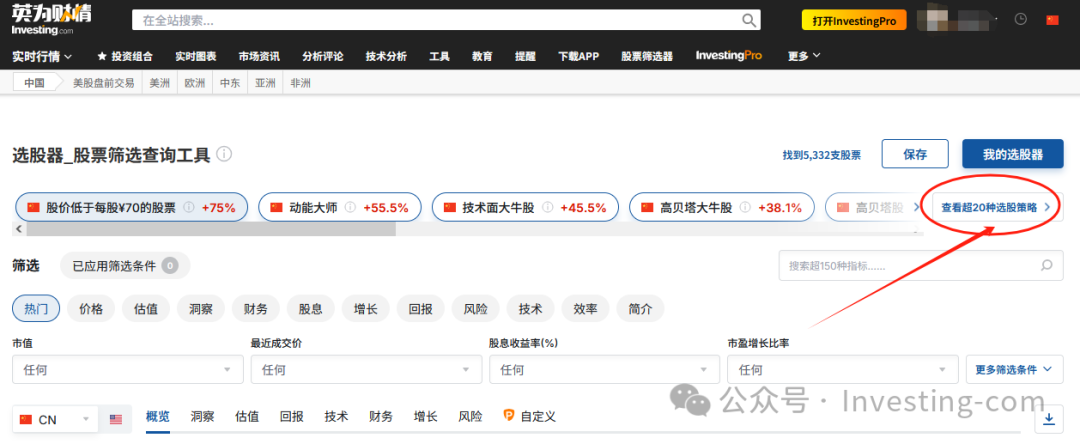
Task: Select the 热门 filter category chip
Action: coord(36,309)
